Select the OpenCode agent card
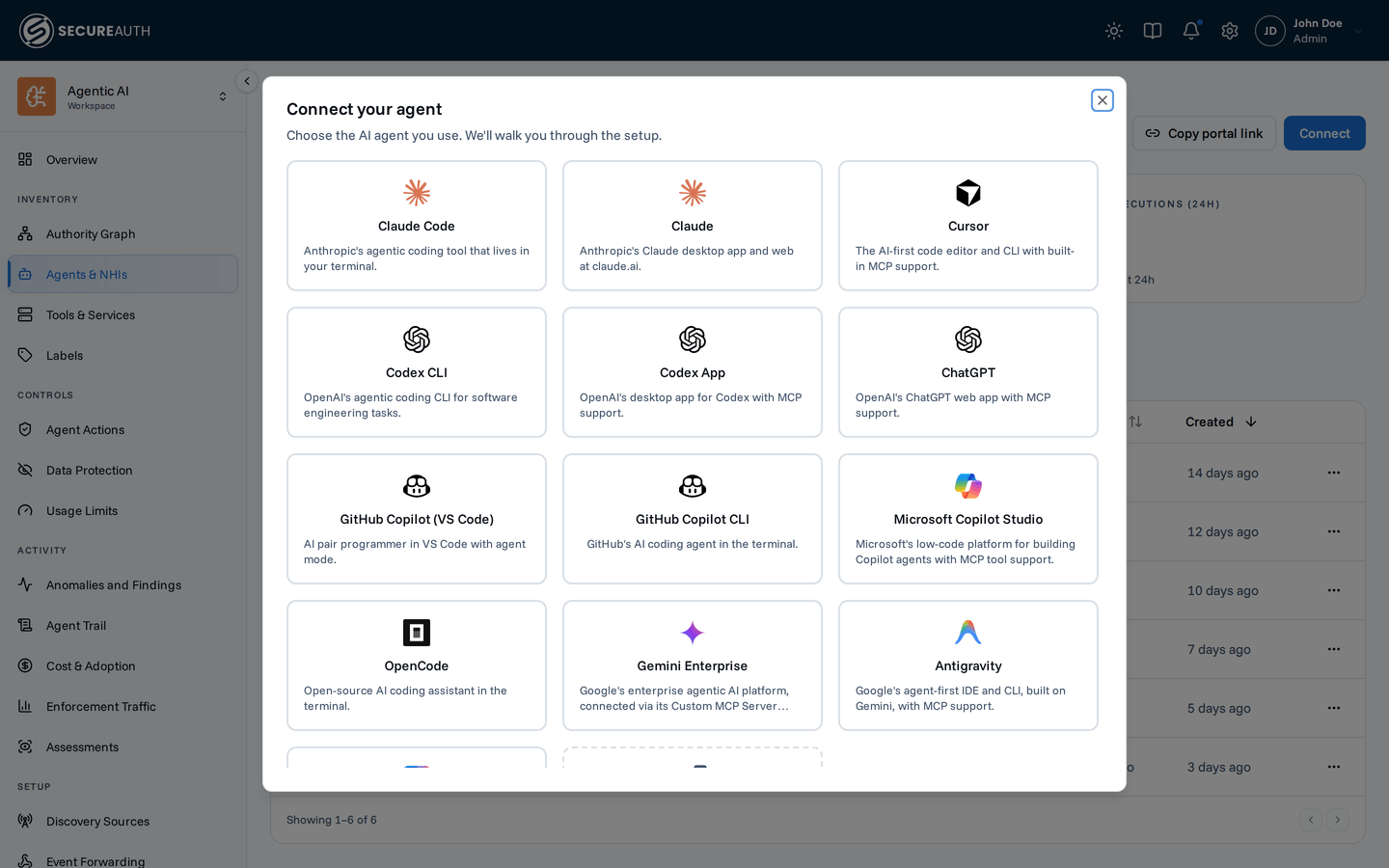 coord(417,665)
